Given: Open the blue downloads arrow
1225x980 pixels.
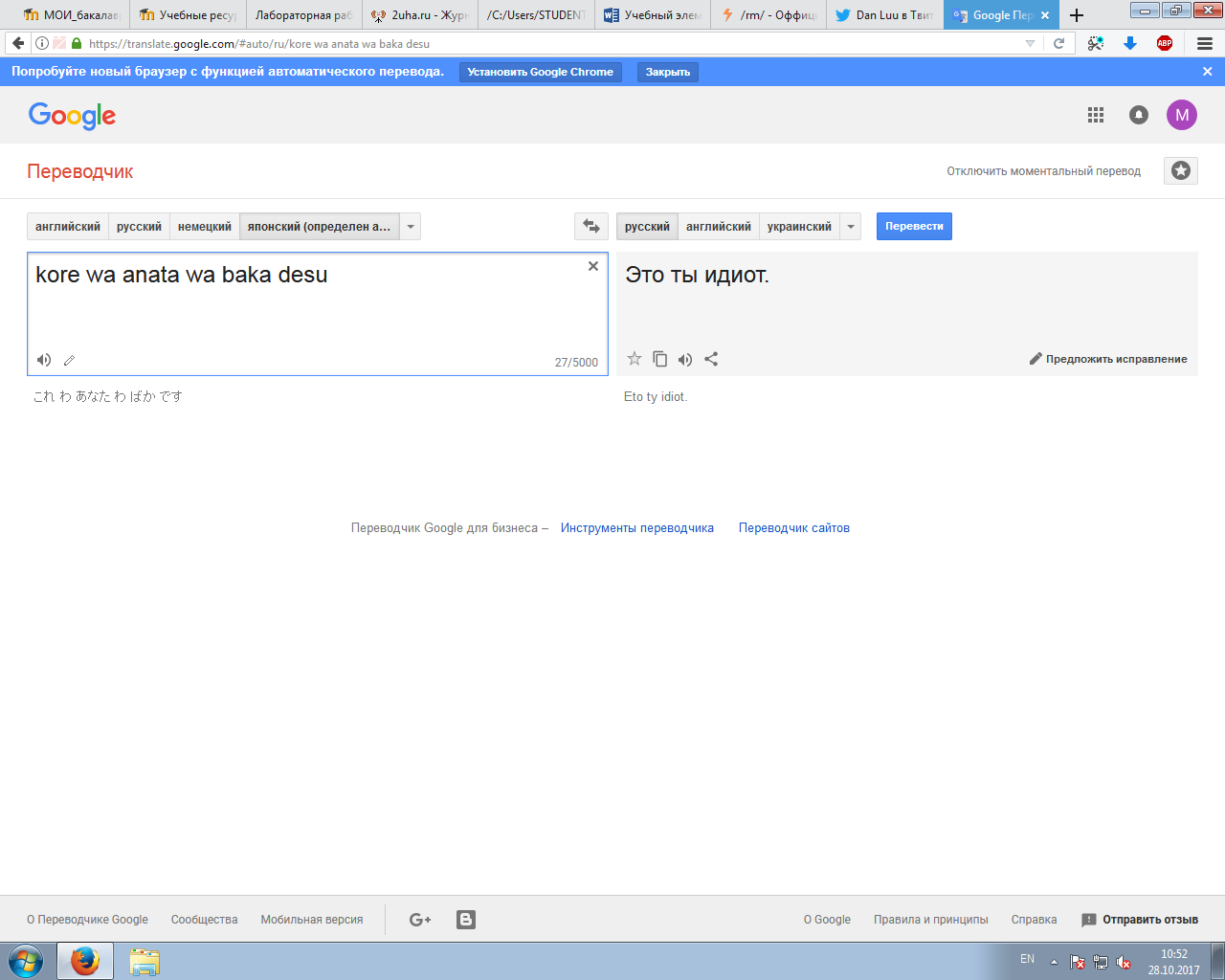Looking at the screenshot, I should [1130, 43].
